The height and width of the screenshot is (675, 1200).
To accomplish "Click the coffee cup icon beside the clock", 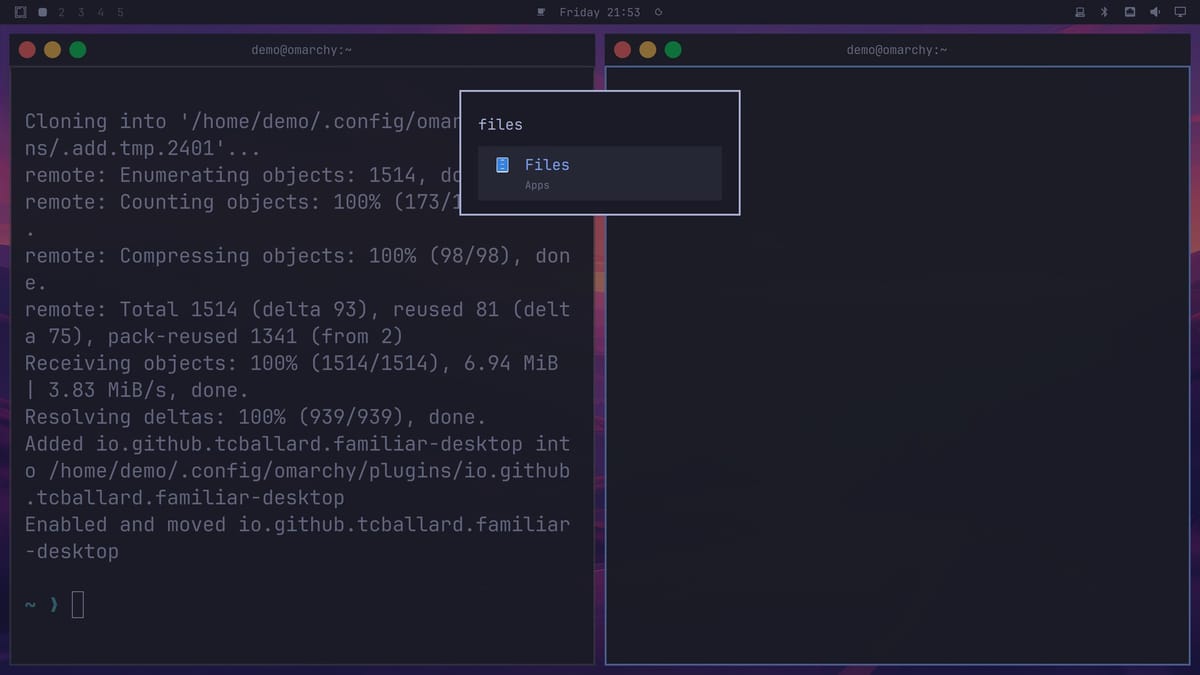I will [x=541, y=12].
